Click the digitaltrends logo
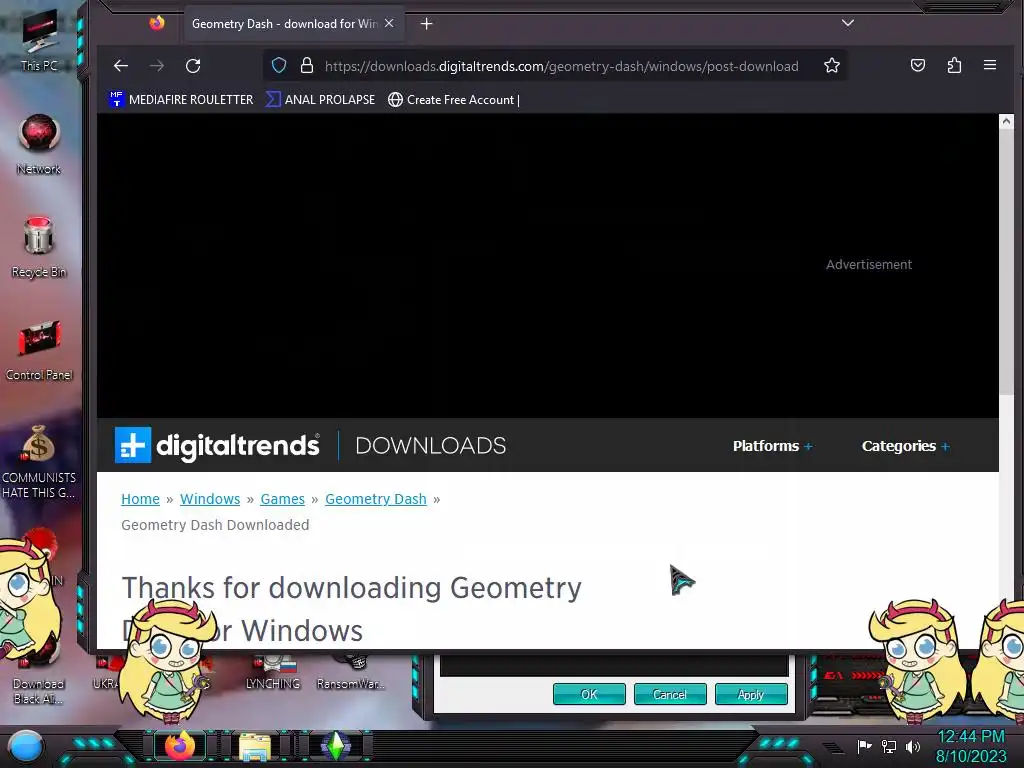This screenshot has width=1024, height=768. pyautogui.click(x=217, y=445)
